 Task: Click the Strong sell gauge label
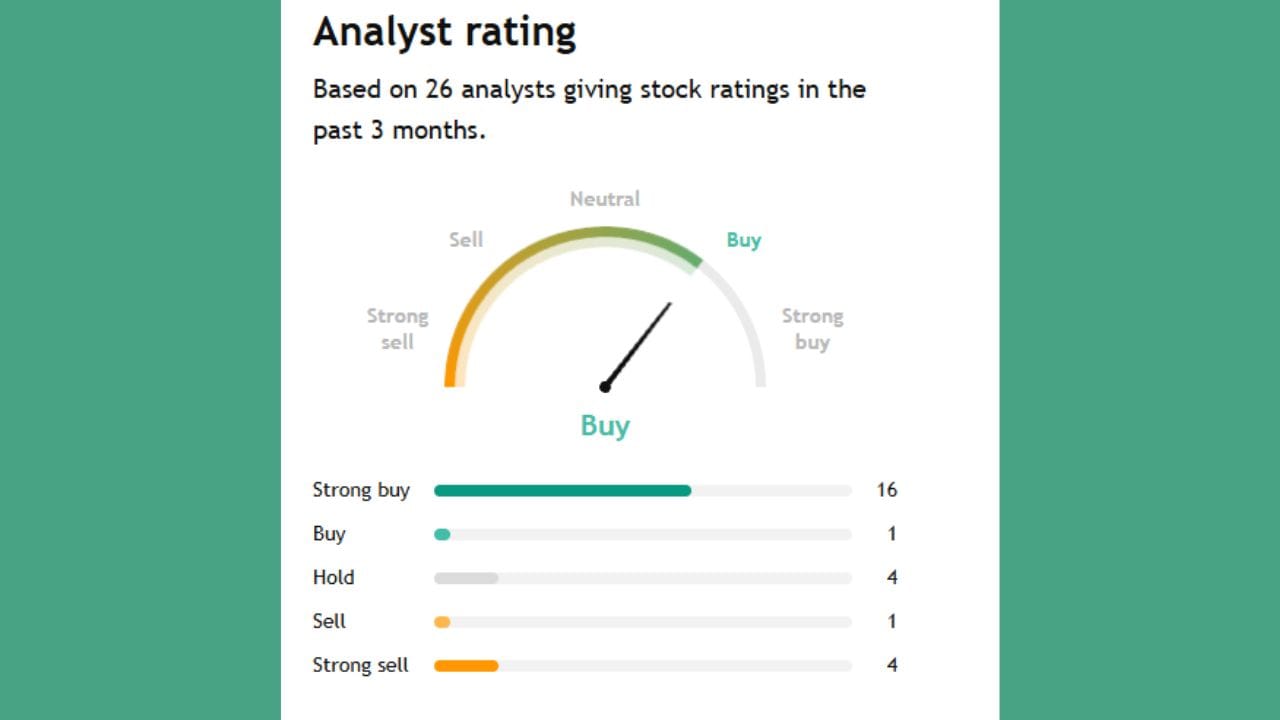coord(397,329)
